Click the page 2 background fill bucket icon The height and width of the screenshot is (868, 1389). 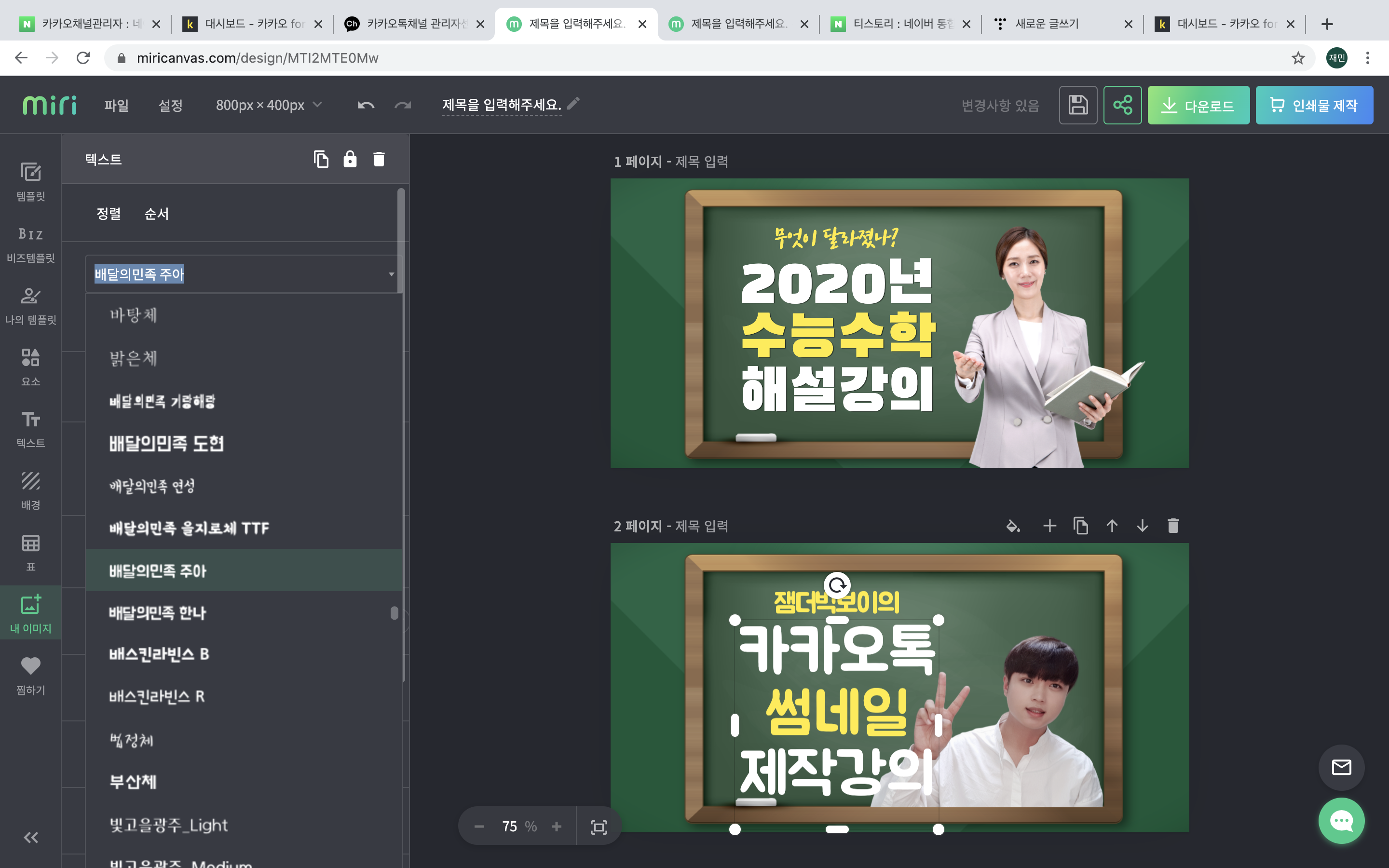pos(1013,526)
